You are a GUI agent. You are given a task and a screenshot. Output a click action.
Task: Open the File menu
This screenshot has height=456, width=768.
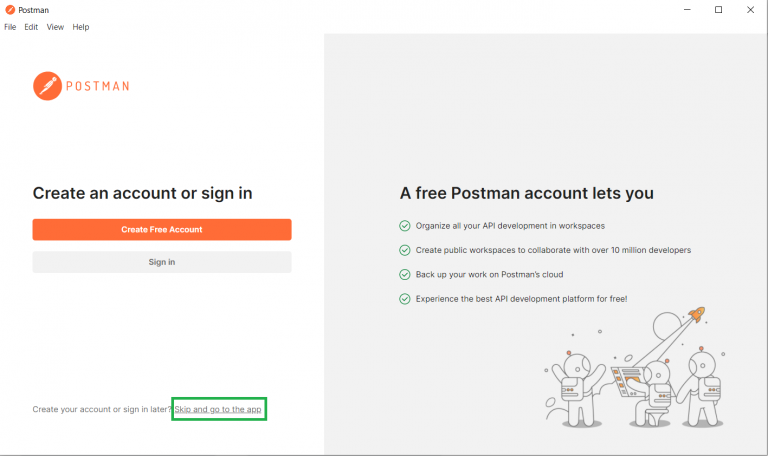(10, 27)
